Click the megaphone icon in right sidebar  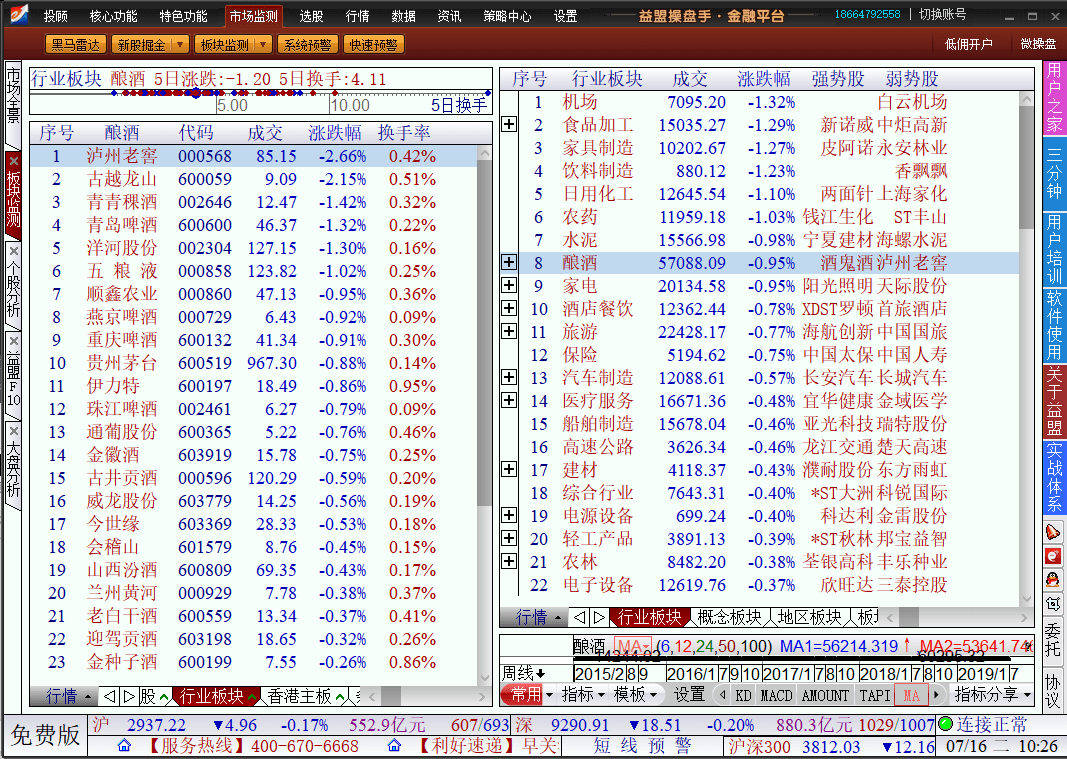[x=1053, y=532]
